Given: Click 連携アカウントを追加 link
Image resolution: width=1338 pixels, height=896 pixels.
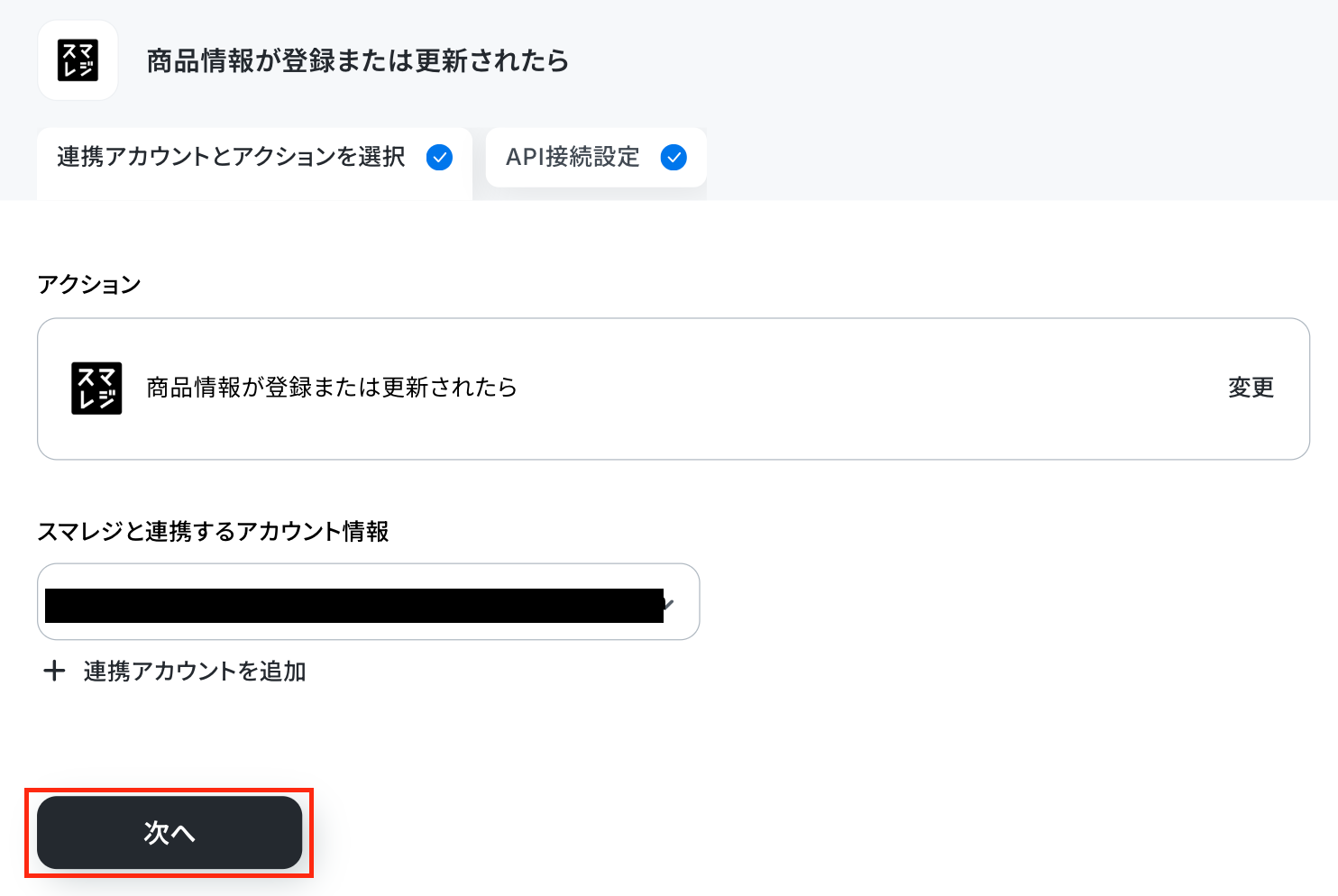Looking at the screenshot, I should [x=195, y=672].
